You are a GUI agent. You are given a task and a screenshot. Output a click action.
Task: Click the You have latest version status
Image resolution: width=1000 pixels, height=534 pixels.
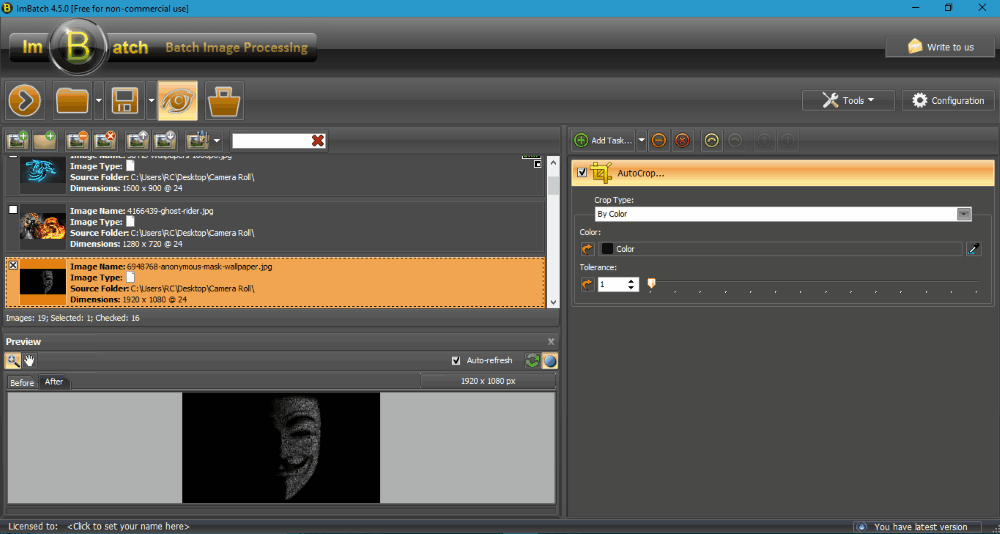point(920,527)
